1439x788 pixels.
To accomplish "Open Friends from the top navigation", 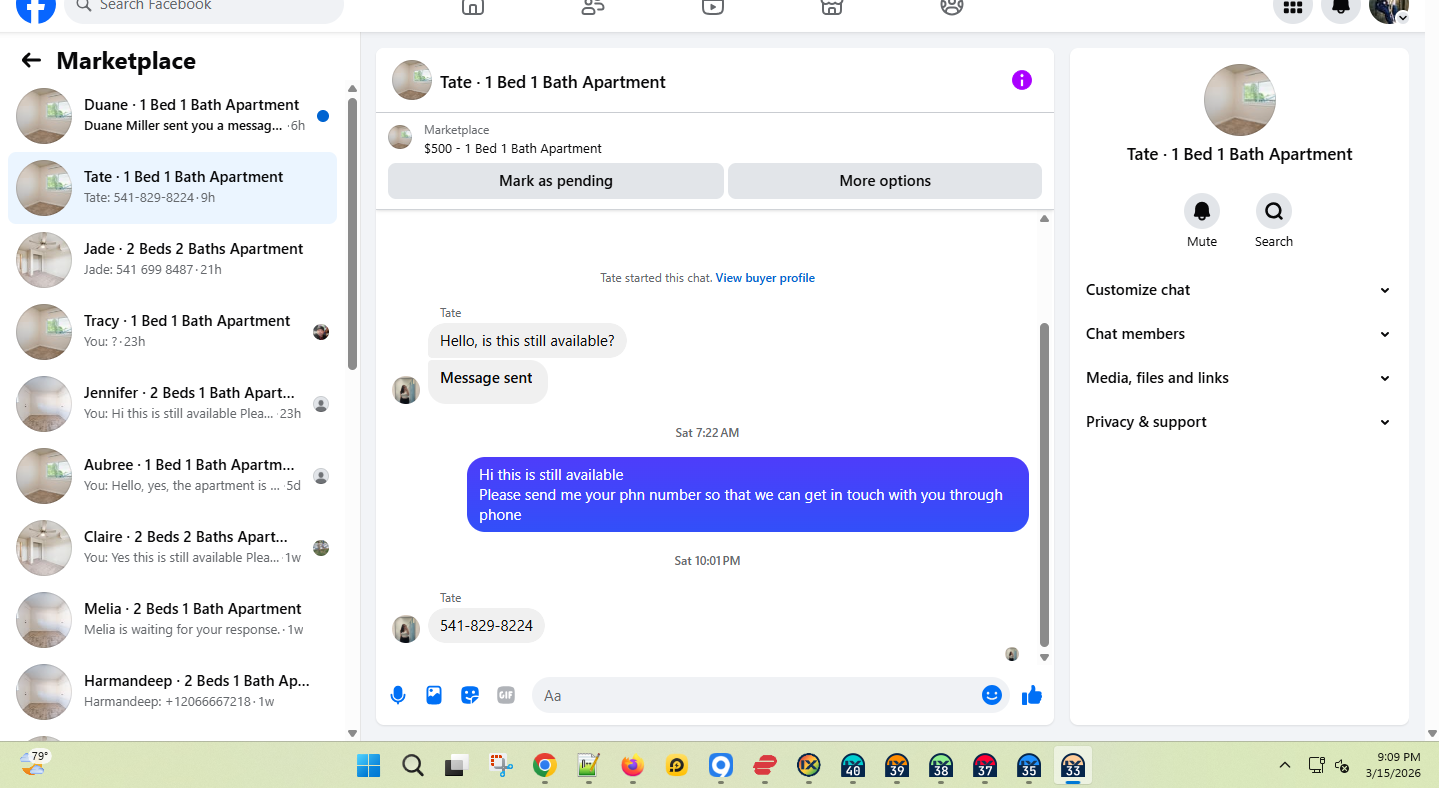I will pos(593,7).
